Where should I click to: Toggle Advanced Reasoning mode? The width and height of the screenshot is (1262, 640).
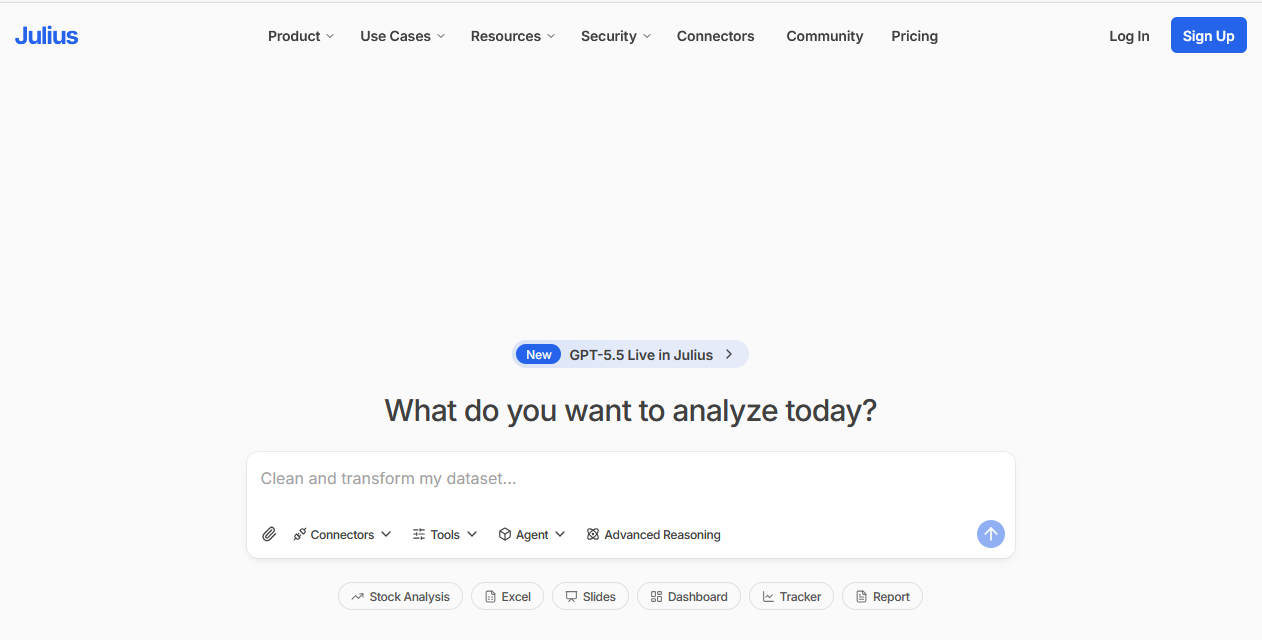[x=653, y=535]
